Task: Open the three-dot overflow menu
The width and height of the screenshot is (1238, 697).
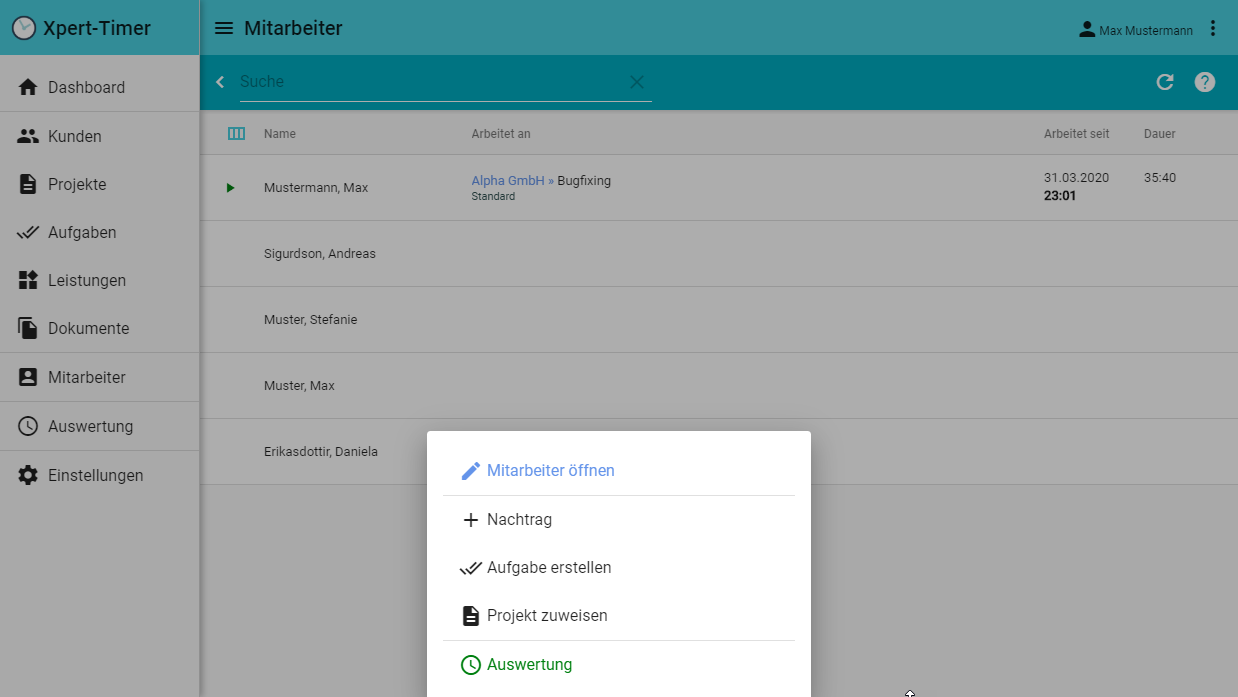Action: coord(1213,29)
